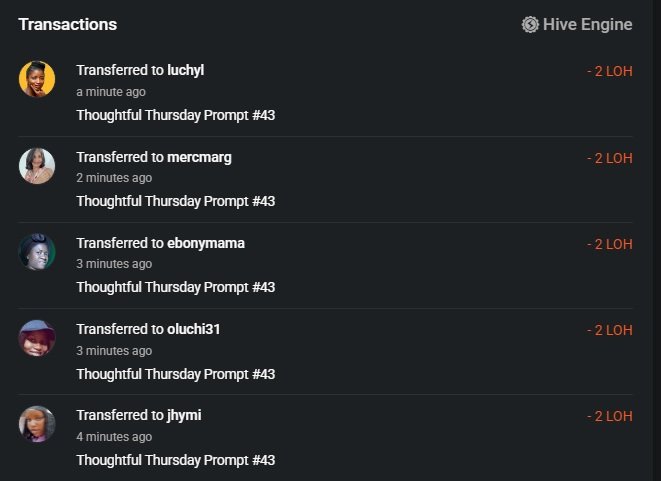Screen dimensions: 661x481
Task: Click the jhymi username link
Action: [x=184, y=416]
